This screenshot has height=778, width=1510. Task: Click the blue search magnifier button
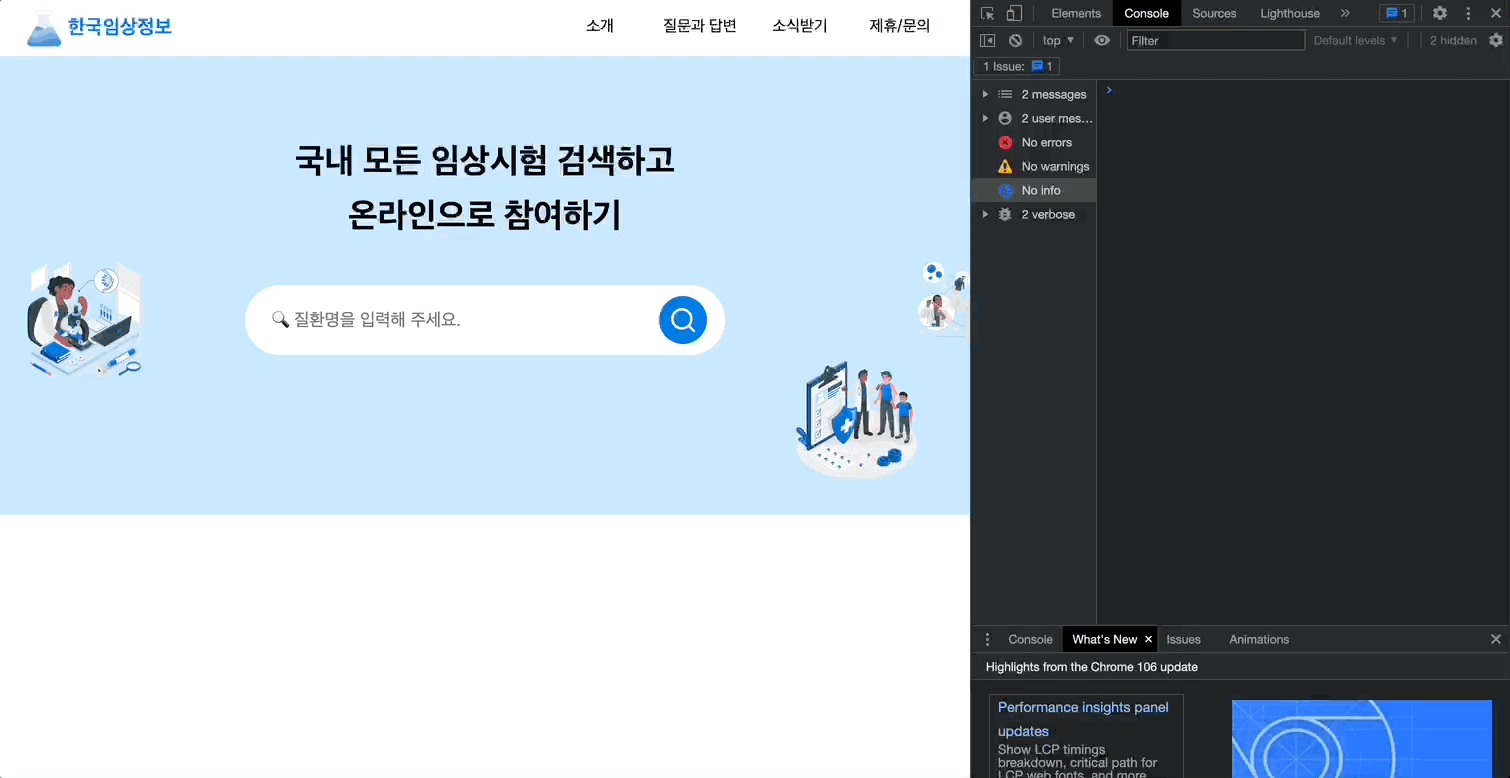tap(682, 320)
